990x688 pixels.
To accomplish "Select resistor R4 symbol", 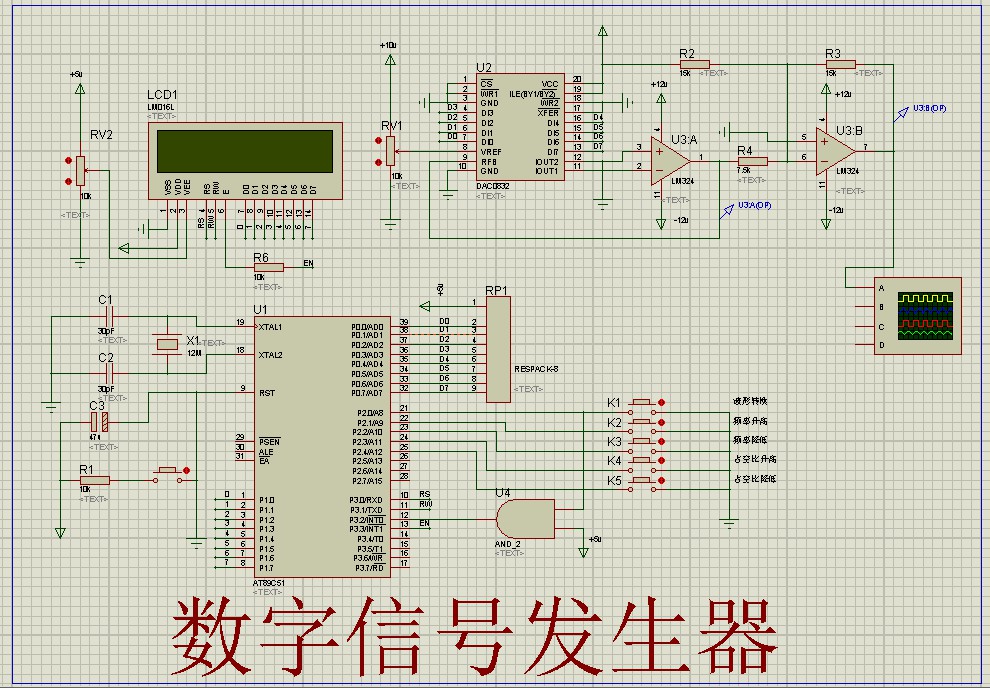I will click(x=753, y=162).
